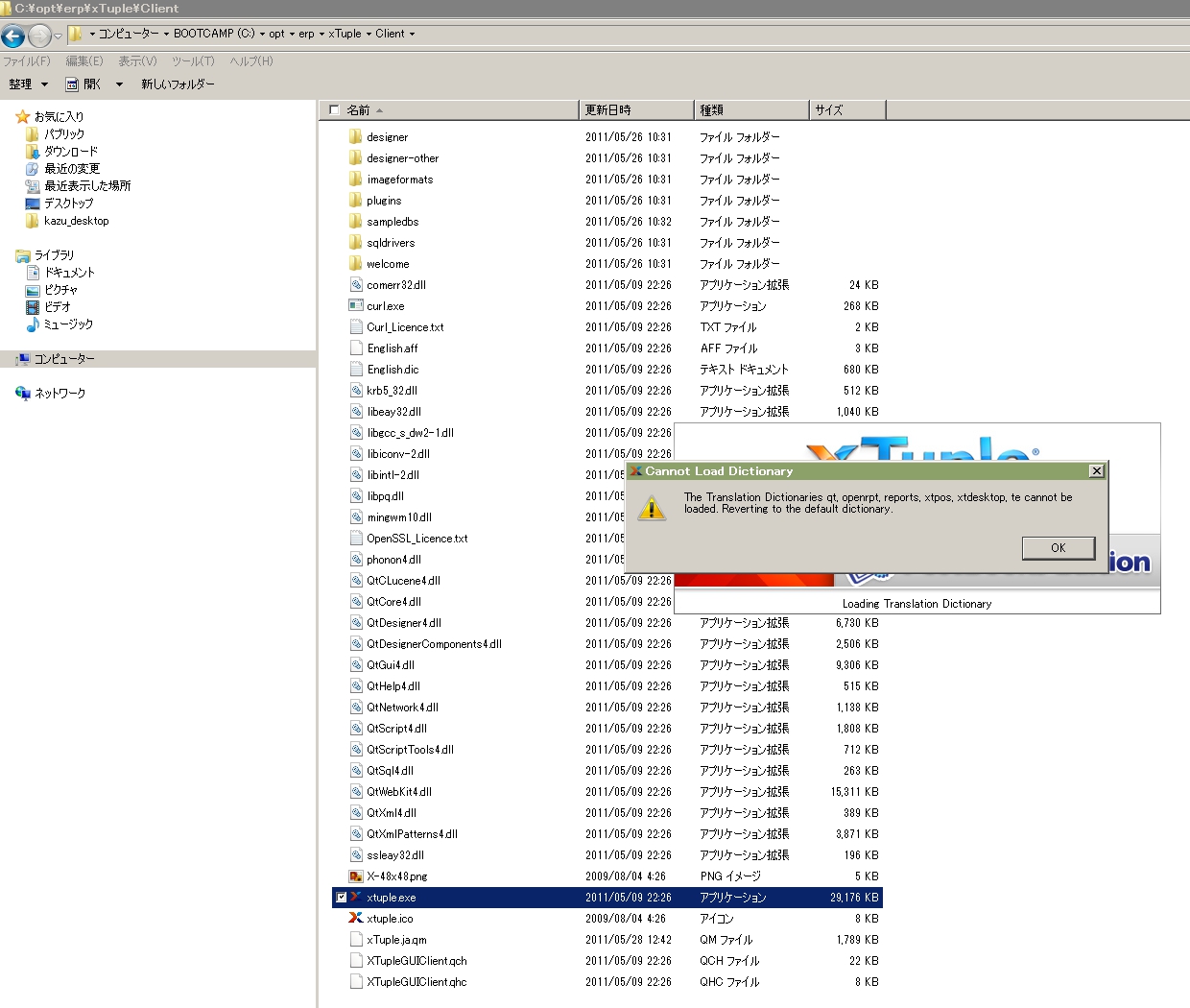Select the XTupleGUIClient.qch file name
1190x1008 pixels.
416,961
